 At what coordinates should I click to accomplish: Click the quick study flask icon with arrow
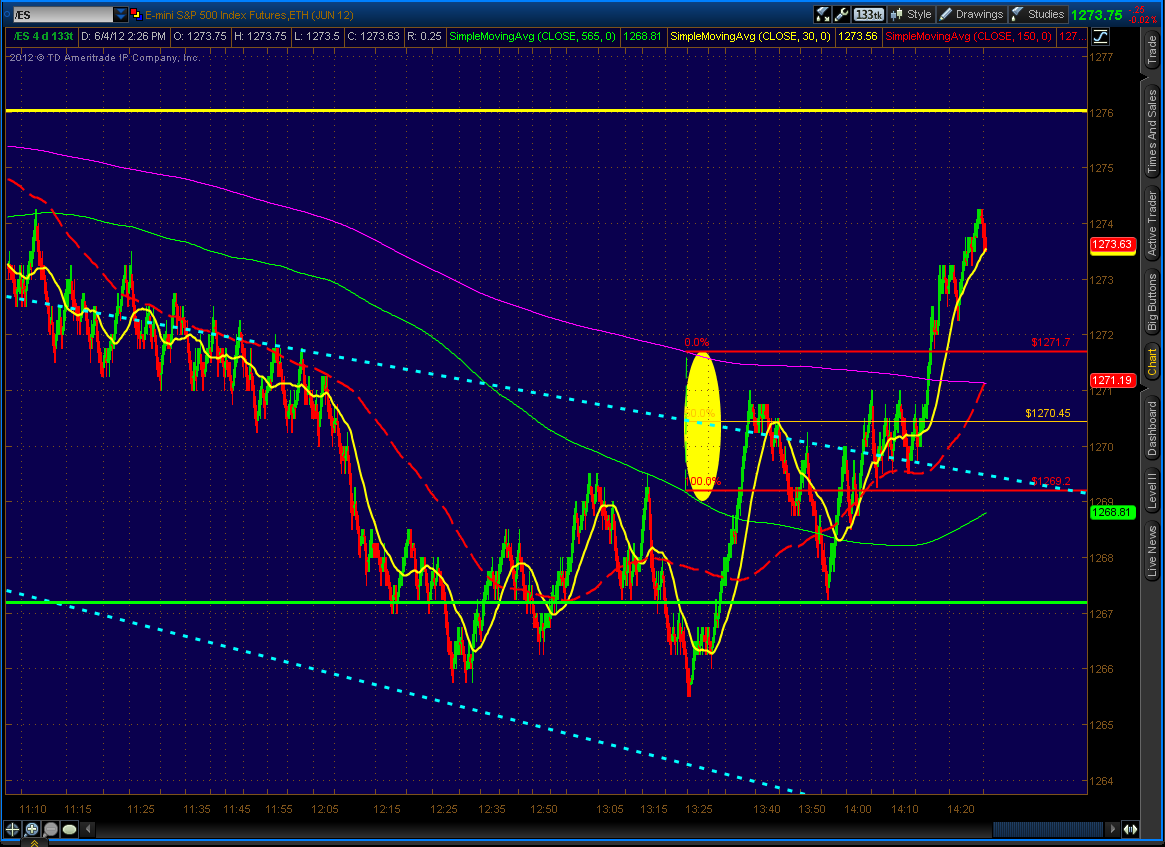point(822,14)
